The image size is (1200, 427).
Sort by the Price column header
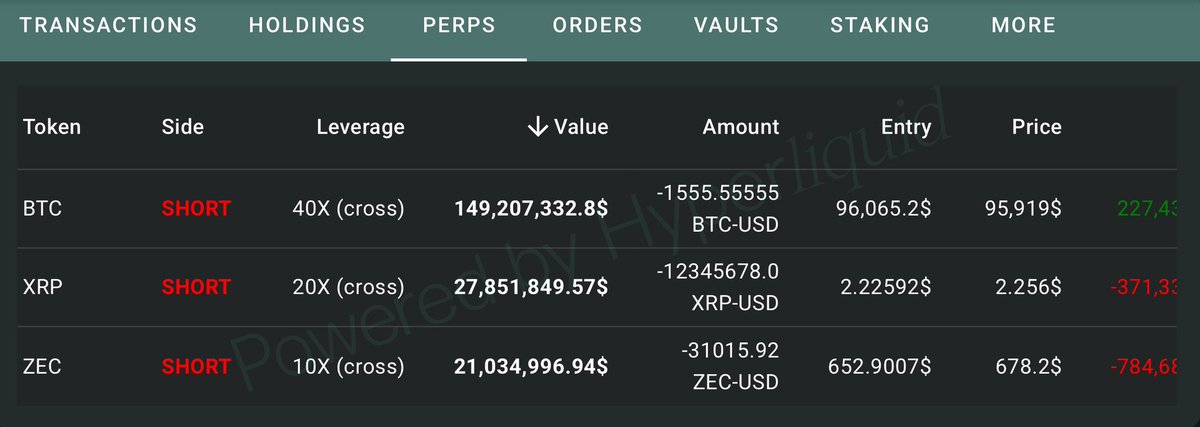click(1036, 127)
